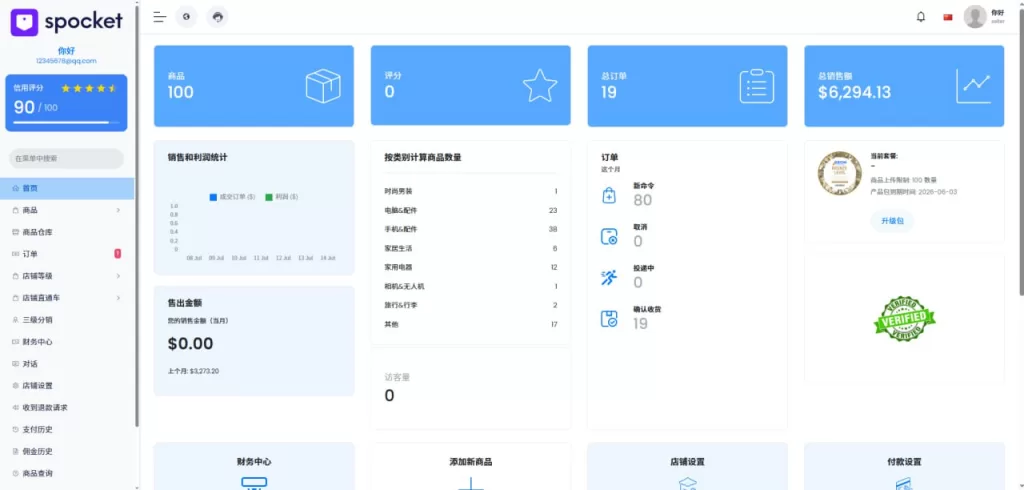Open the notification bell

click(921, 17)
